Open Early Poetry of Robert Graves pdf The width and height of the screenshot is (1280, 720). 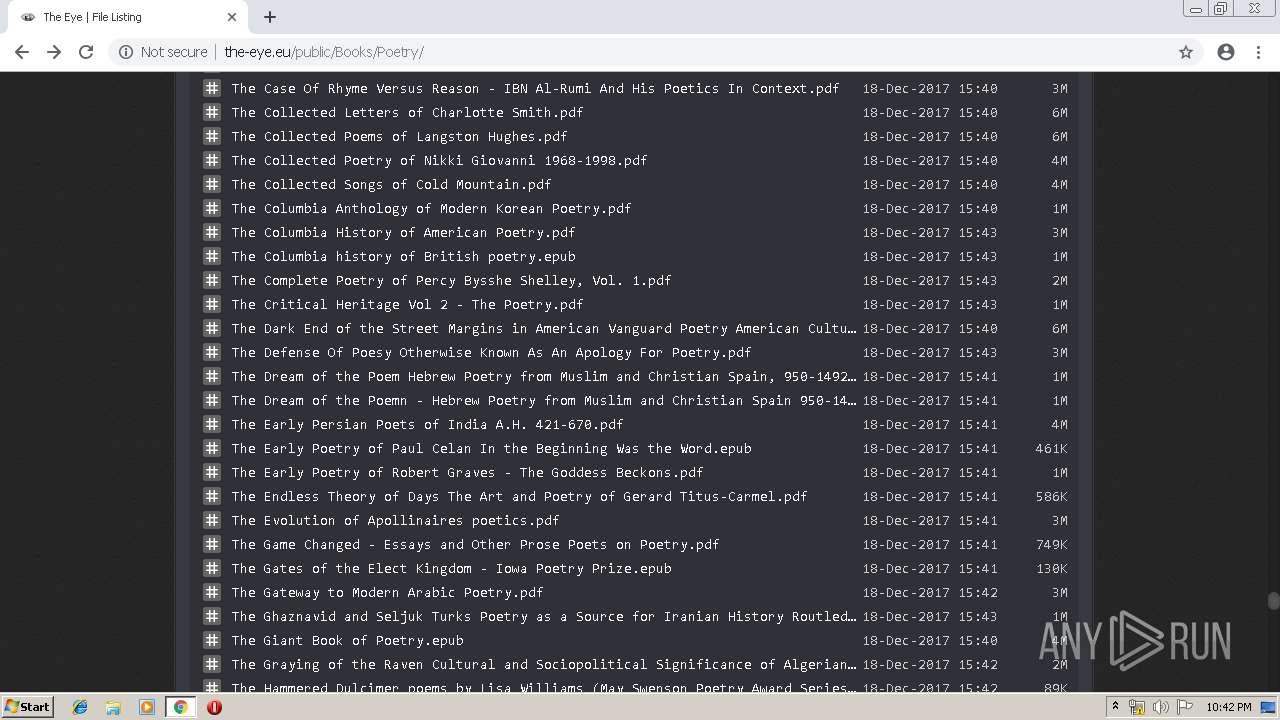(467, 472)
